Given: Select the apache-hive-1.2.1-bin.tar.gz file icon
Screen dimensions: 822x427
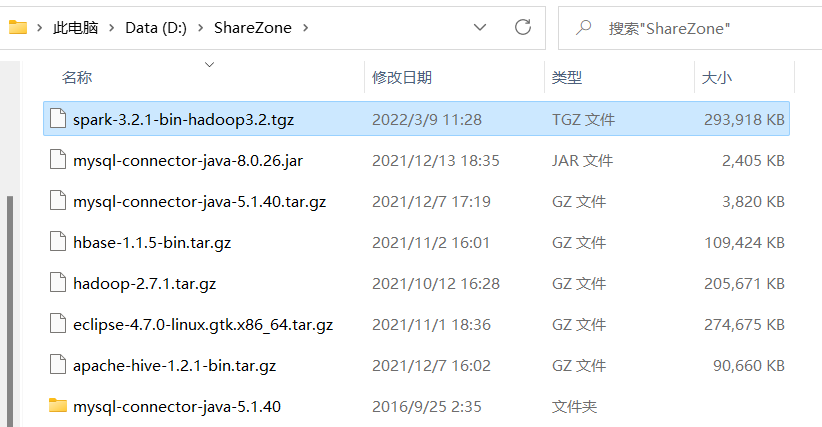Looking at the screenshot, I should click(58, 365).
